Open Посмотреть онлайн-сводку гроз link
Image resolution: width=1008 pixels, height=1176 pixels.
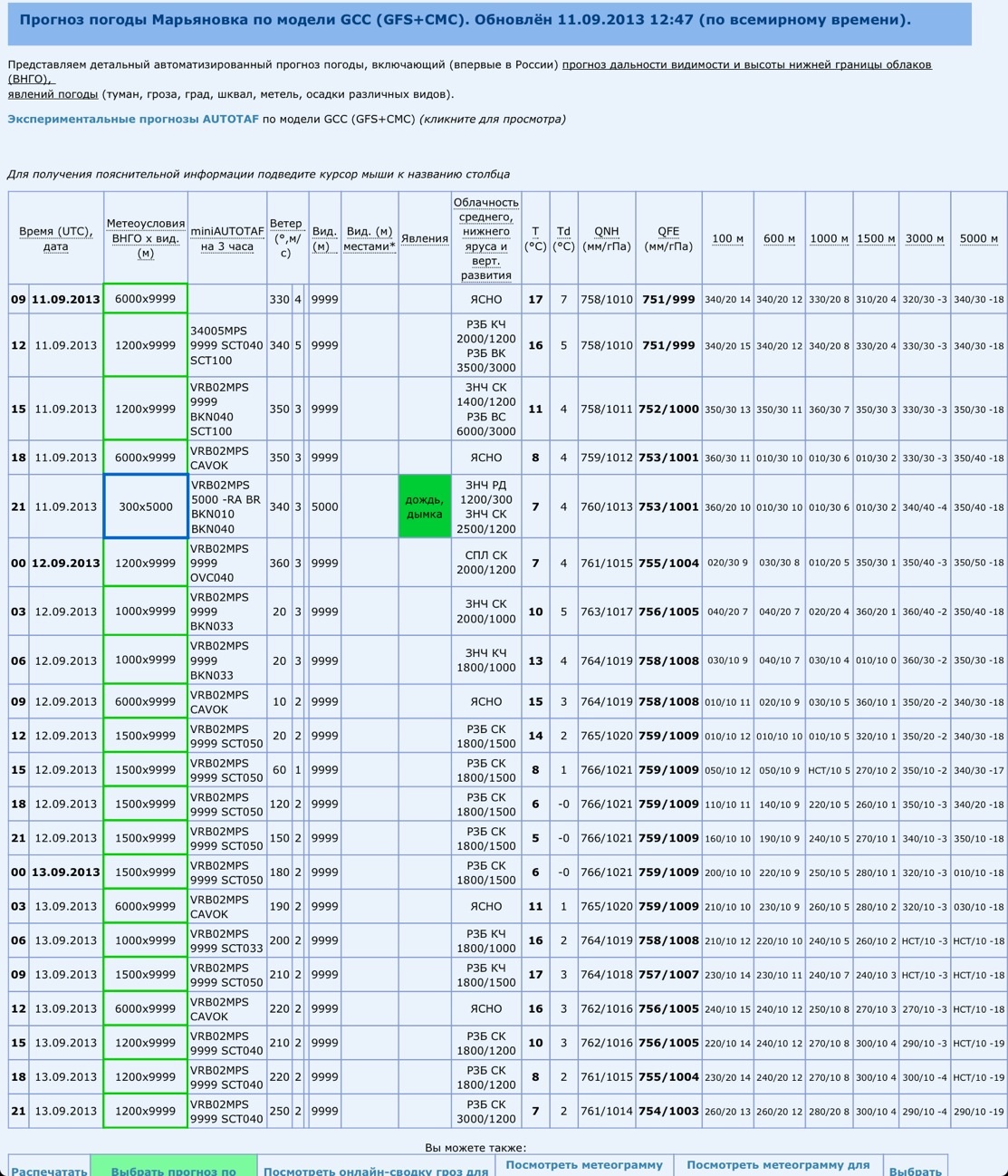pos(376,1170)
